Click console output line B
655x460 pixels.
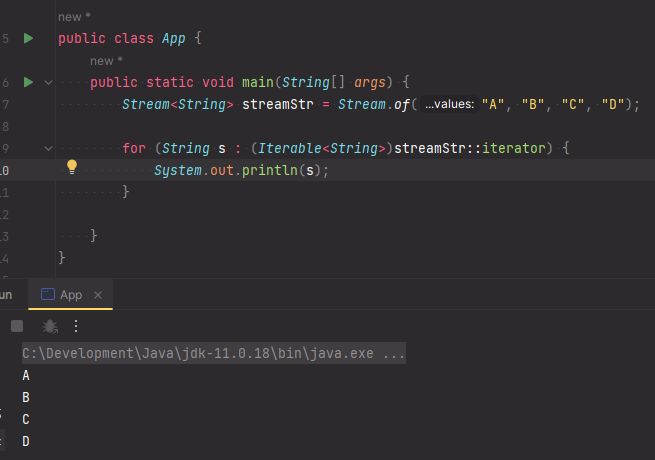point(26,397)
